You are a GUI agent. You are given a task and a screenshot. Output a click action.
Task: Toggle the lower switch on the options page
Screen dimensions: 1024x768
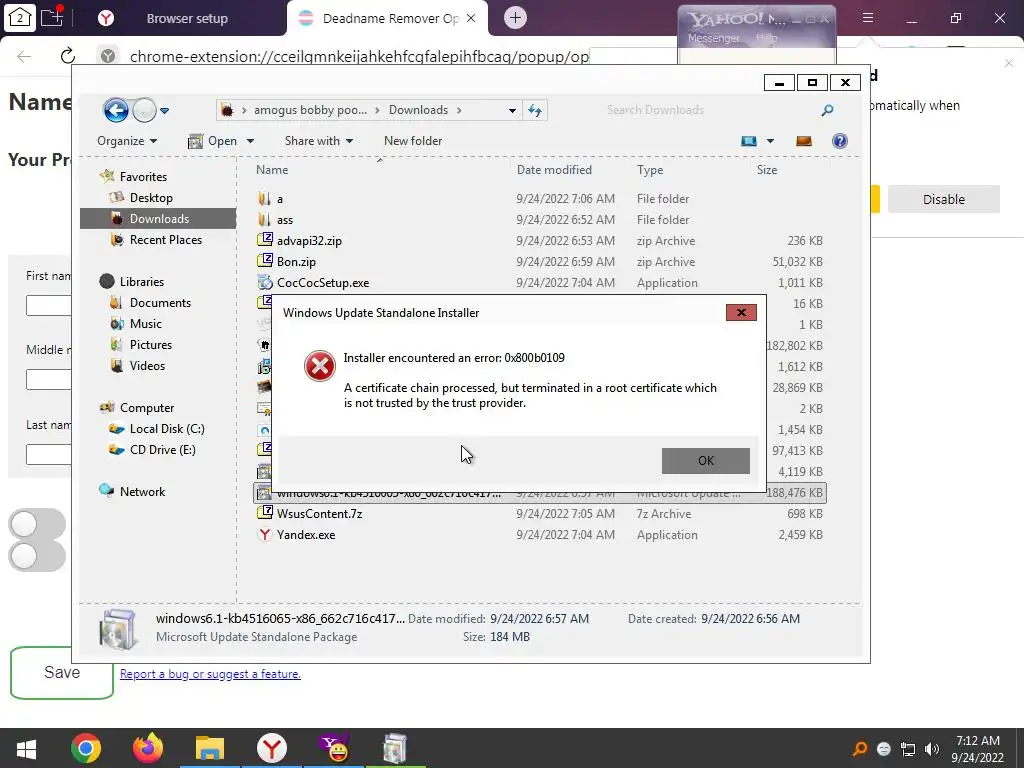point(37,556)
